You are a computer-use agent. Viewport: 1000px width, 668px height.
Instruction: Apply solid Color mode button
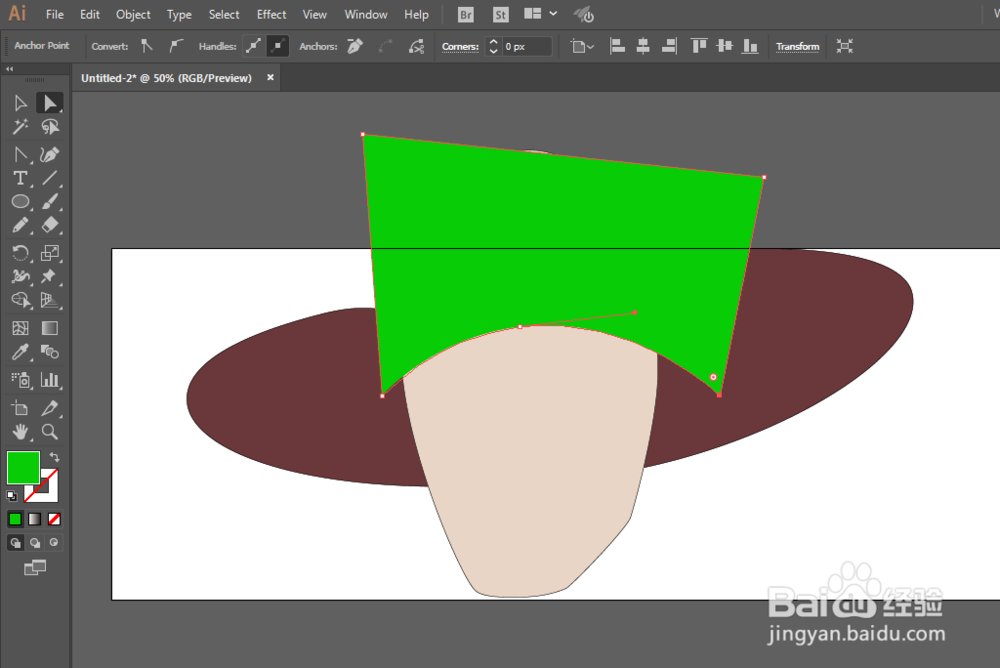[x=15, y=519]
